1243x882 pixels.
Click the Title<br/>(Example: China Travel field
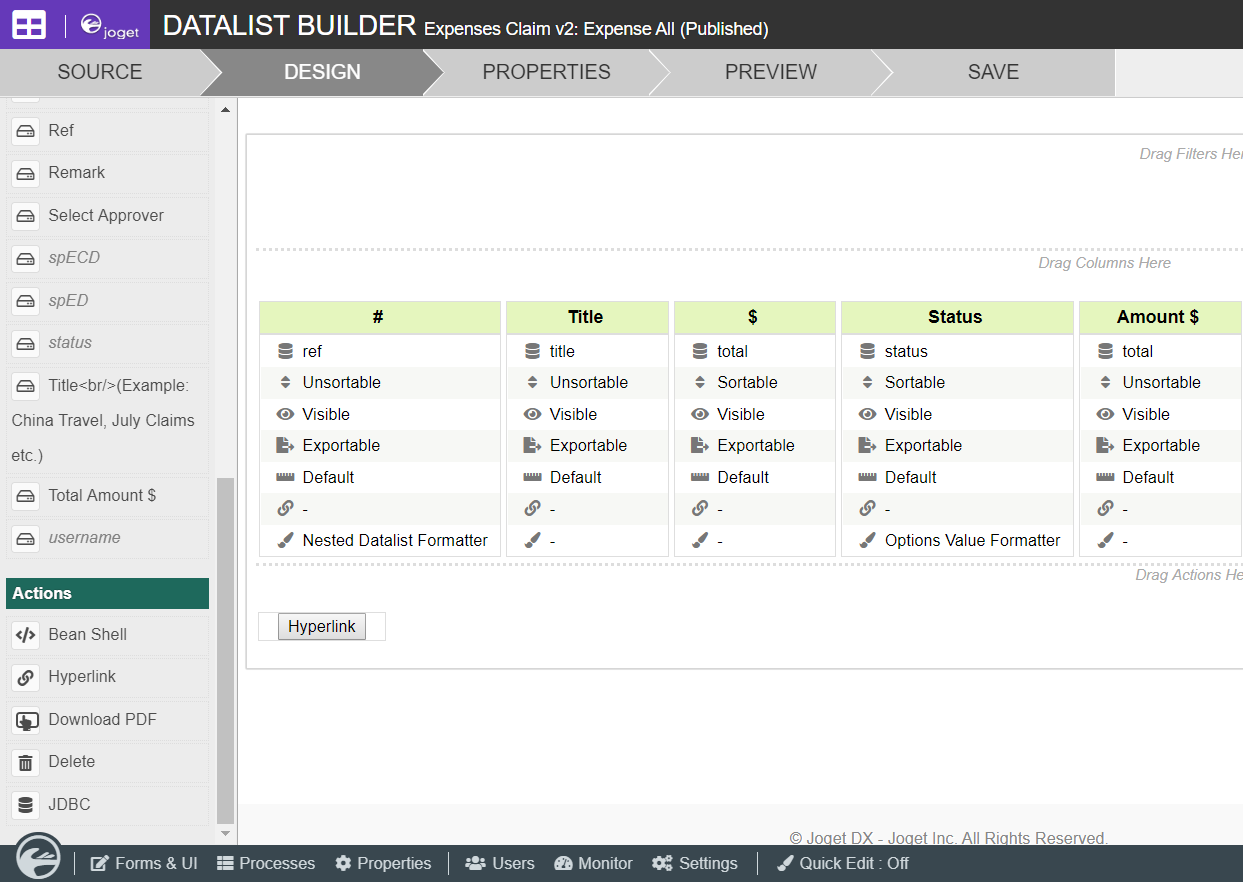[108, 420]
